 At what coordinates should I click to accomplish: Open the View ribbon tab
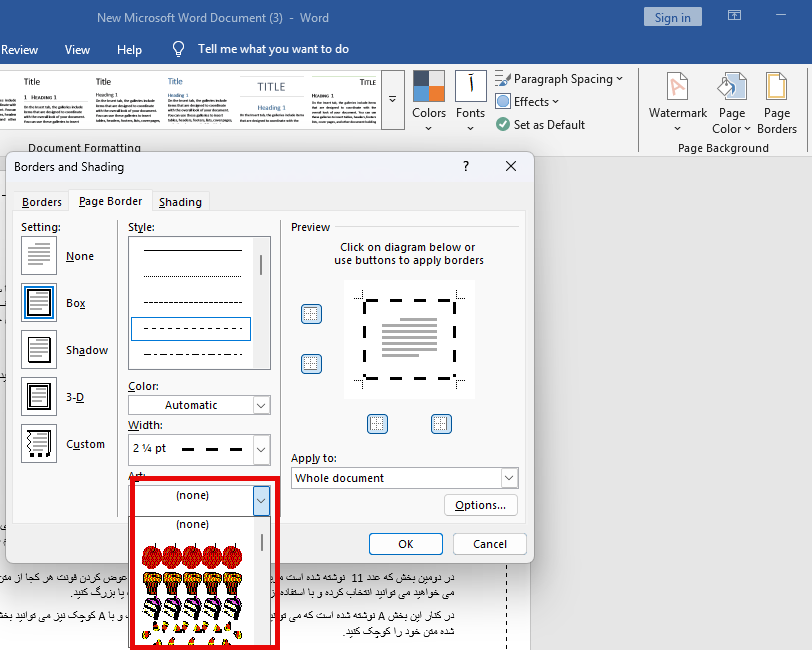[x=77, y=50]
